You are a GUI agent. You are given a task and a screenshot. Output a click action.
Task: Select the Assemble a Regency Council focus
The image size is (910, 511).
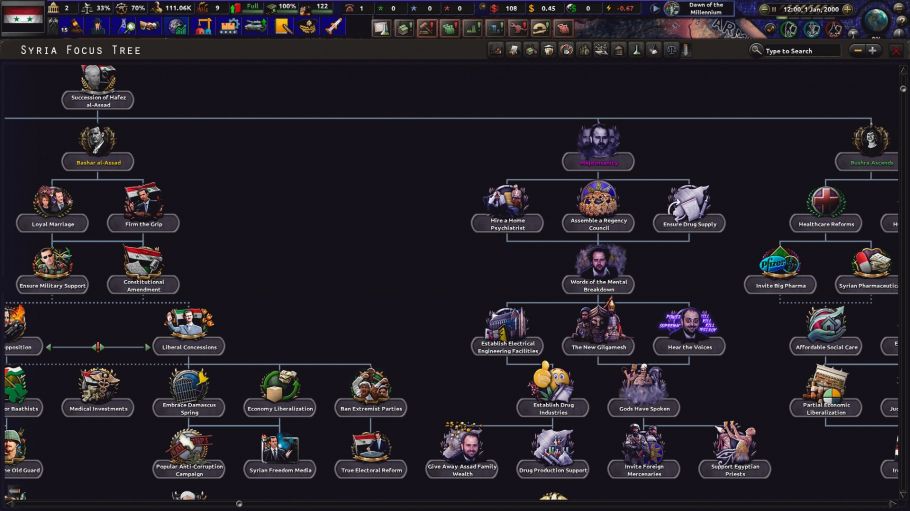tap(598, 224)
